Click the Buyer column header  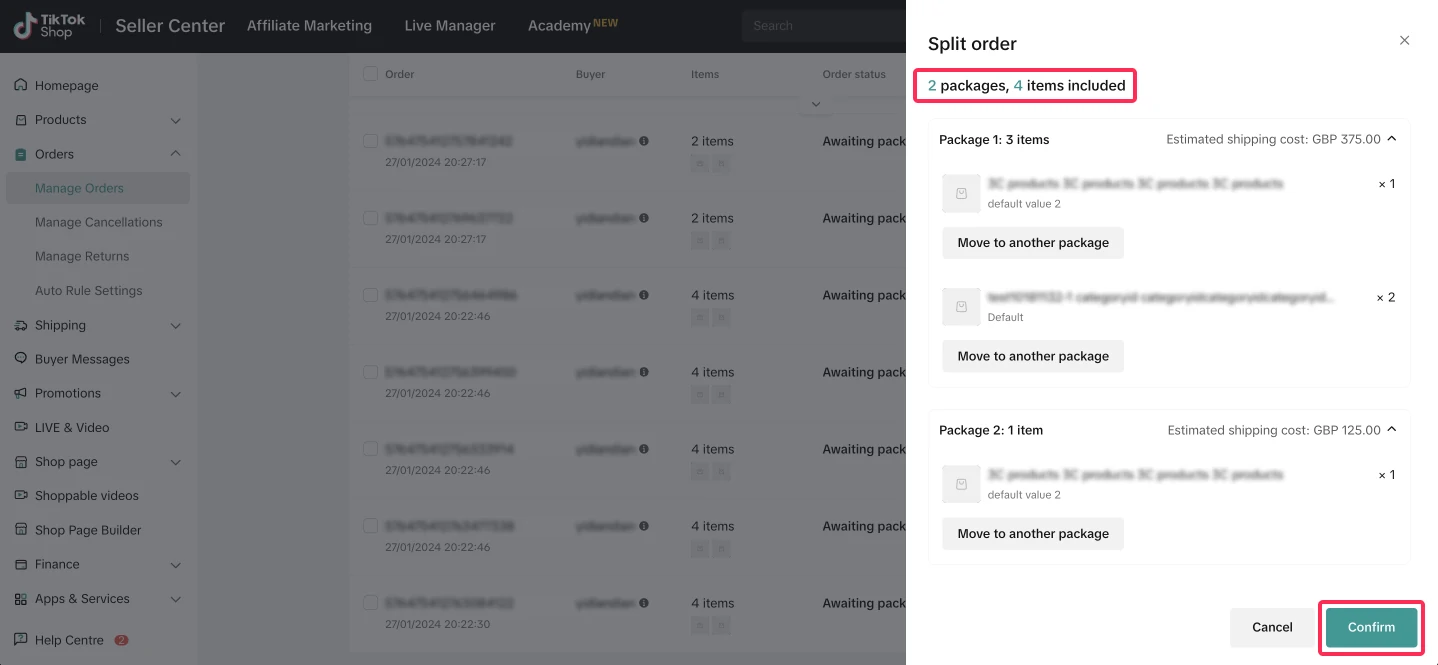[x=590, y=74]
